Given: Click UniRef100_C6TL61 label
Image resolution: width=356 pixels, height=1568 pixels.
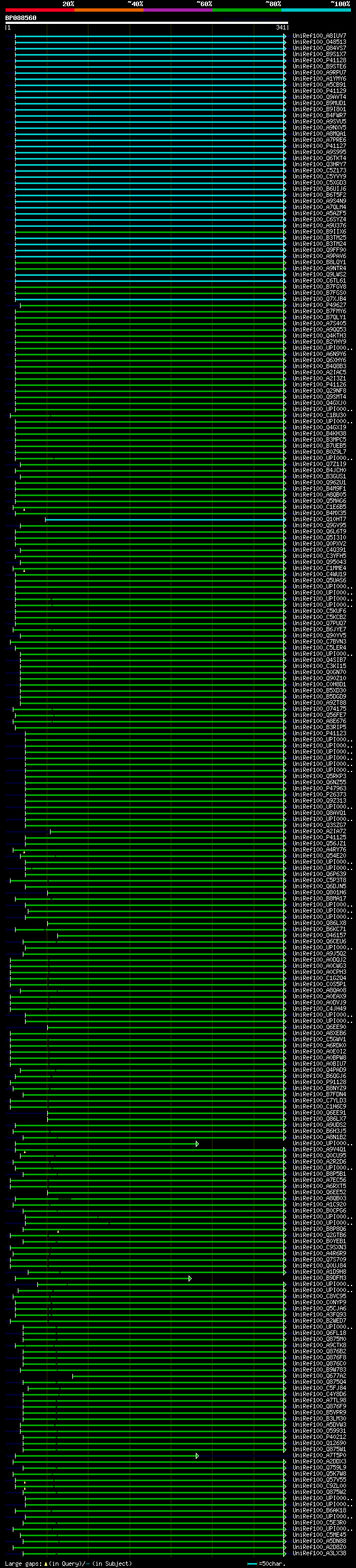Looking at the screenshot, I should click(x=319, y=280).
